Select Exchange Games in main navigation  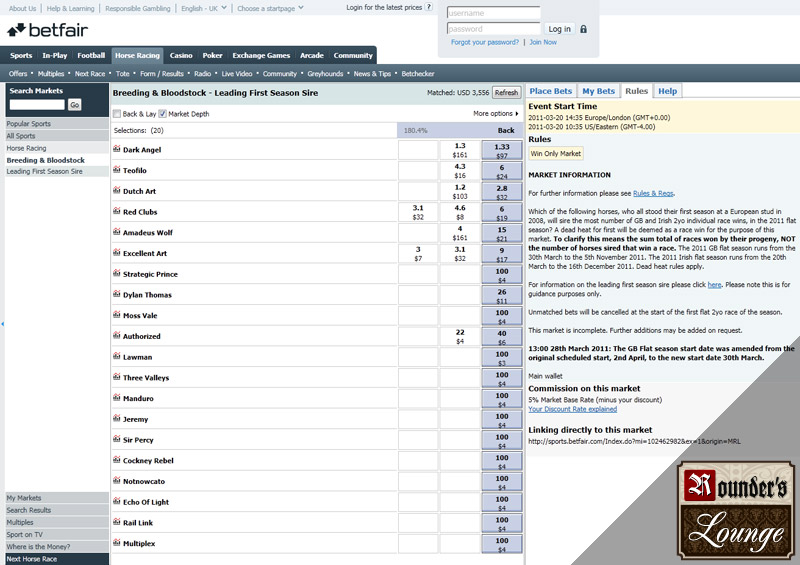[x=261, y=55]
